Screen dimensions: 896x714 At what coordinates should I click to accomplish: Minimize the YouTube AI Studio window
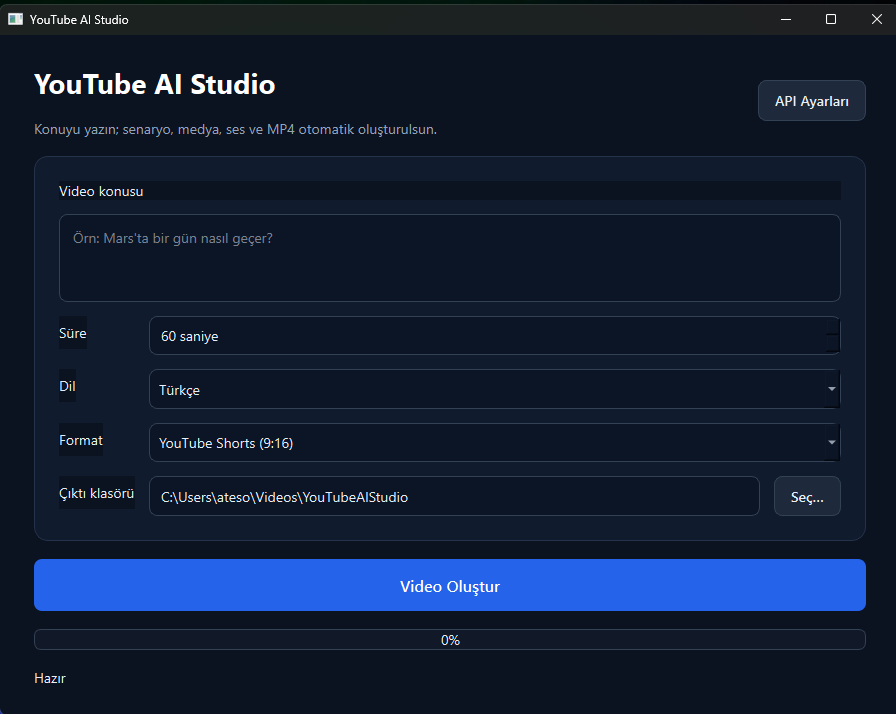click(x=786, y=19)
